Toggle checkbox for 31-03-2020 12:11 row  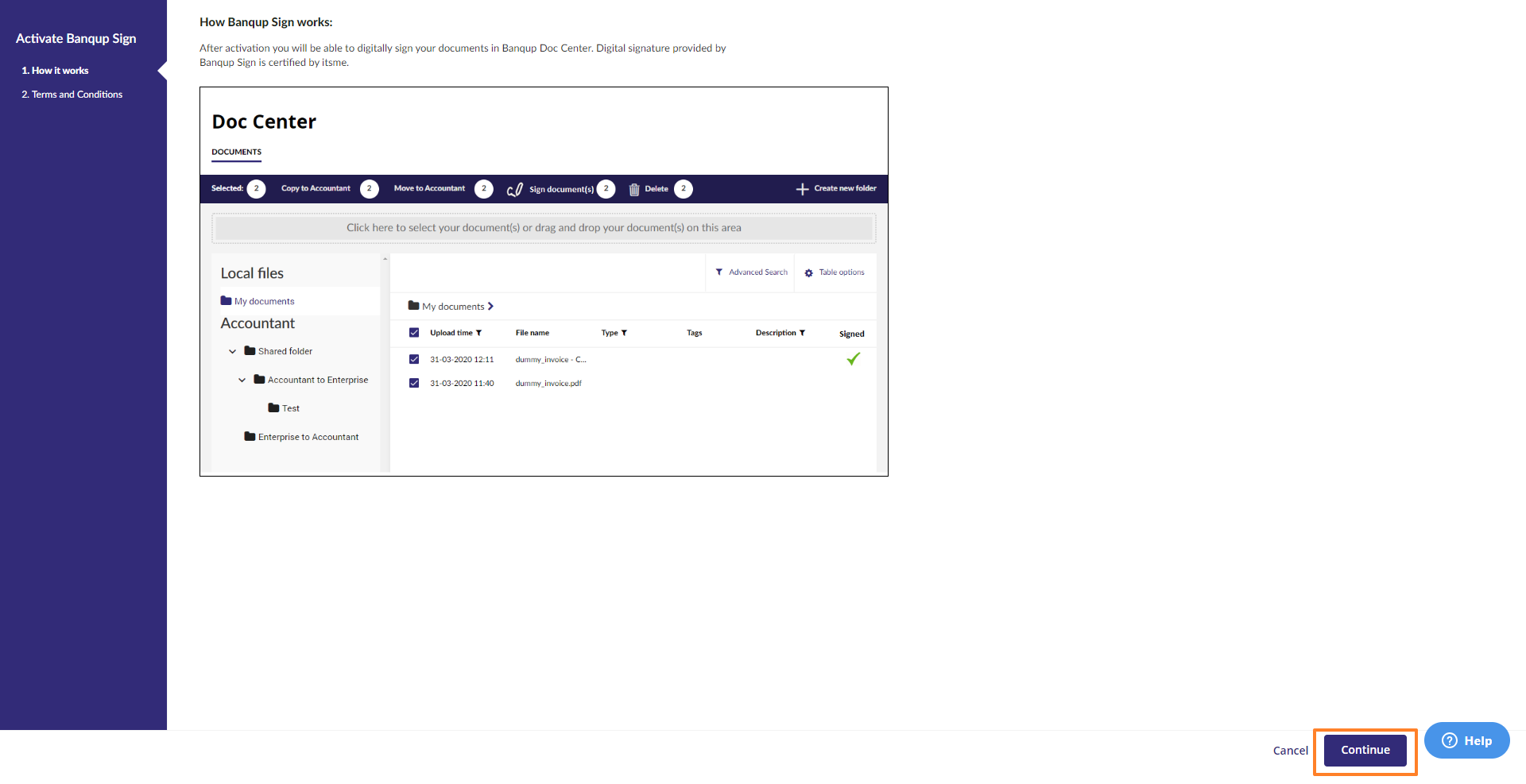(414, 359)
